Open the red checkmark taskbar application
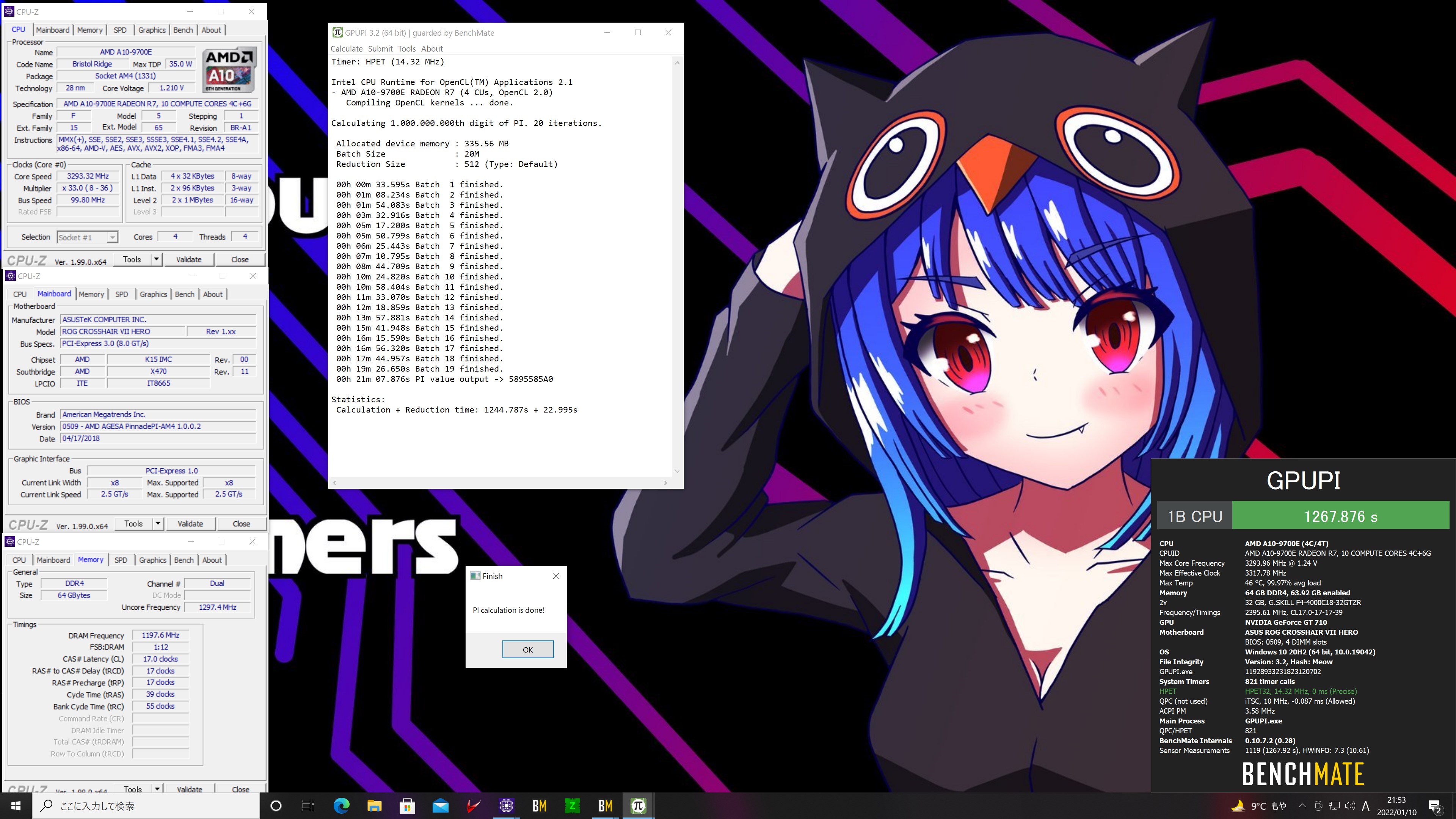The width and height of the screenshot is (1456, 819). [x=473, y=805]
